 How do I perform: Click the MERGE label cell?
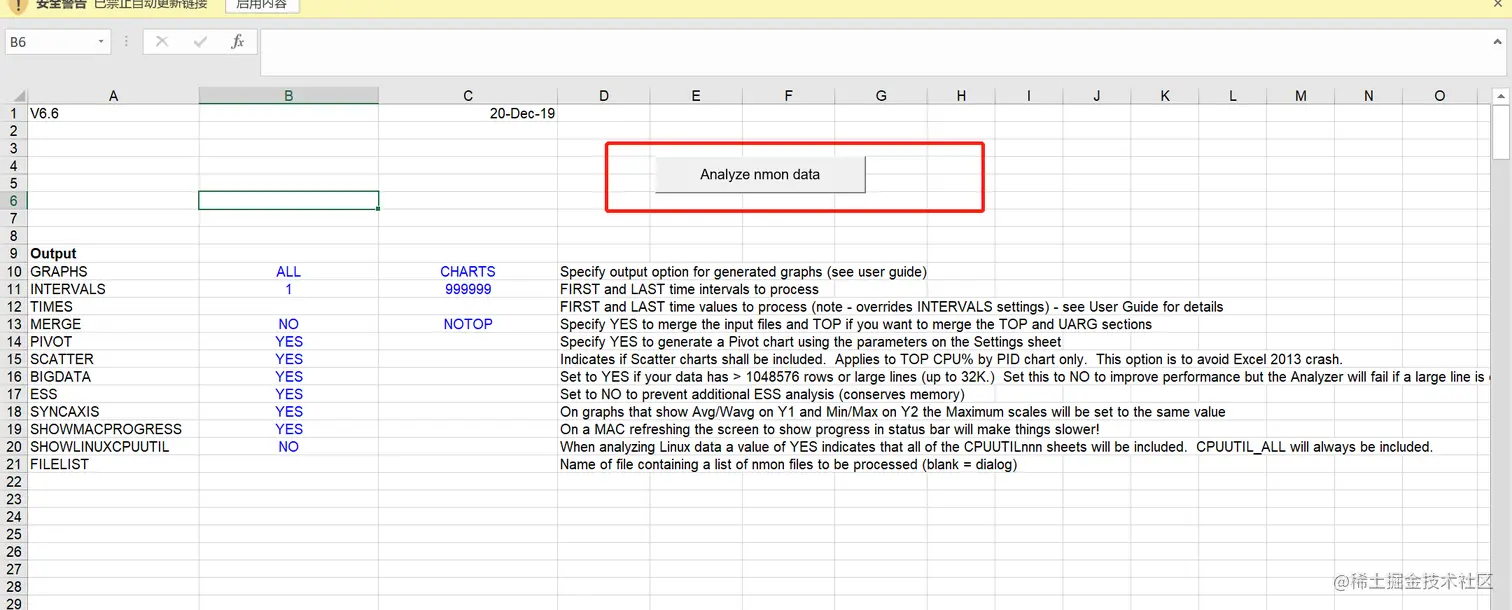pyautogui.click(x=113, y=324)
